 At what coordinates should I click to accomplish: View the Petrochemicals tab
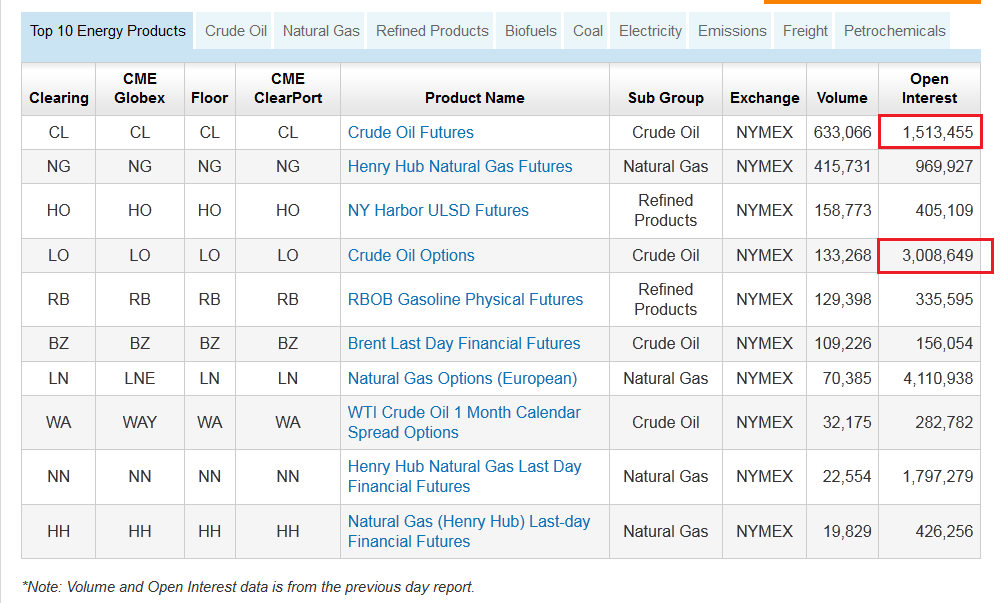pyautogui.click(x=894, y=31)
